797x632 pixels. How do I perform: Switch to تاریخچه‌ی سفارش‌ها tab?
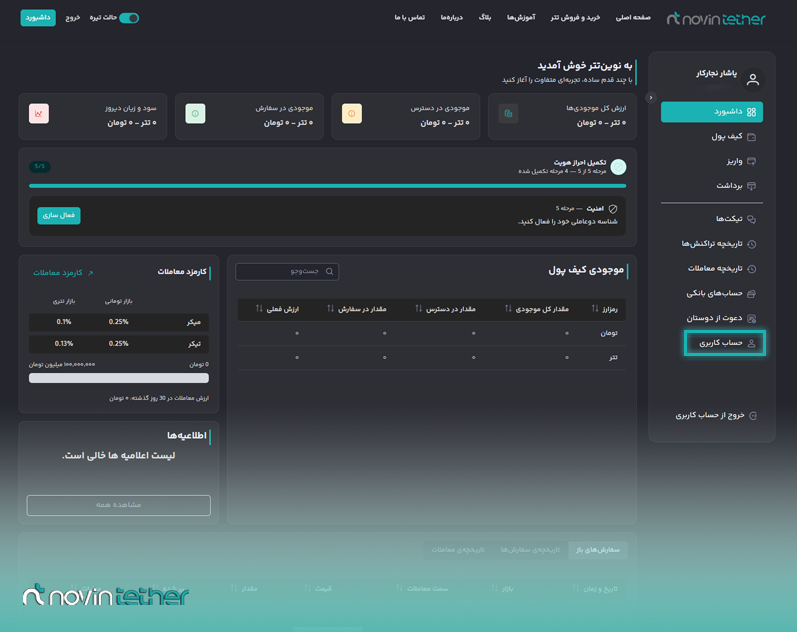point(530,550)
